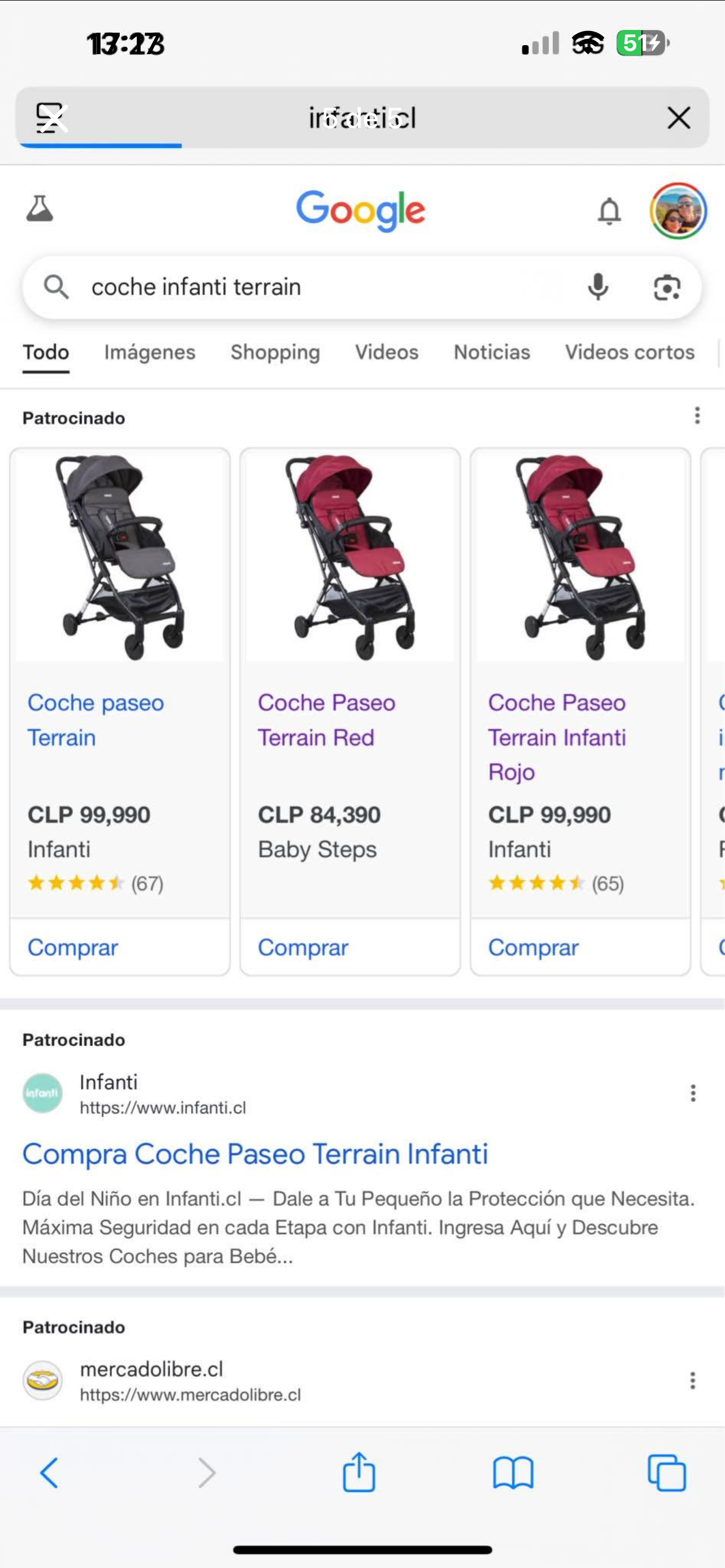Show open tabs in Safari
The height and width of the screenshot is (1568, 725).
[x=667, y=1473]
